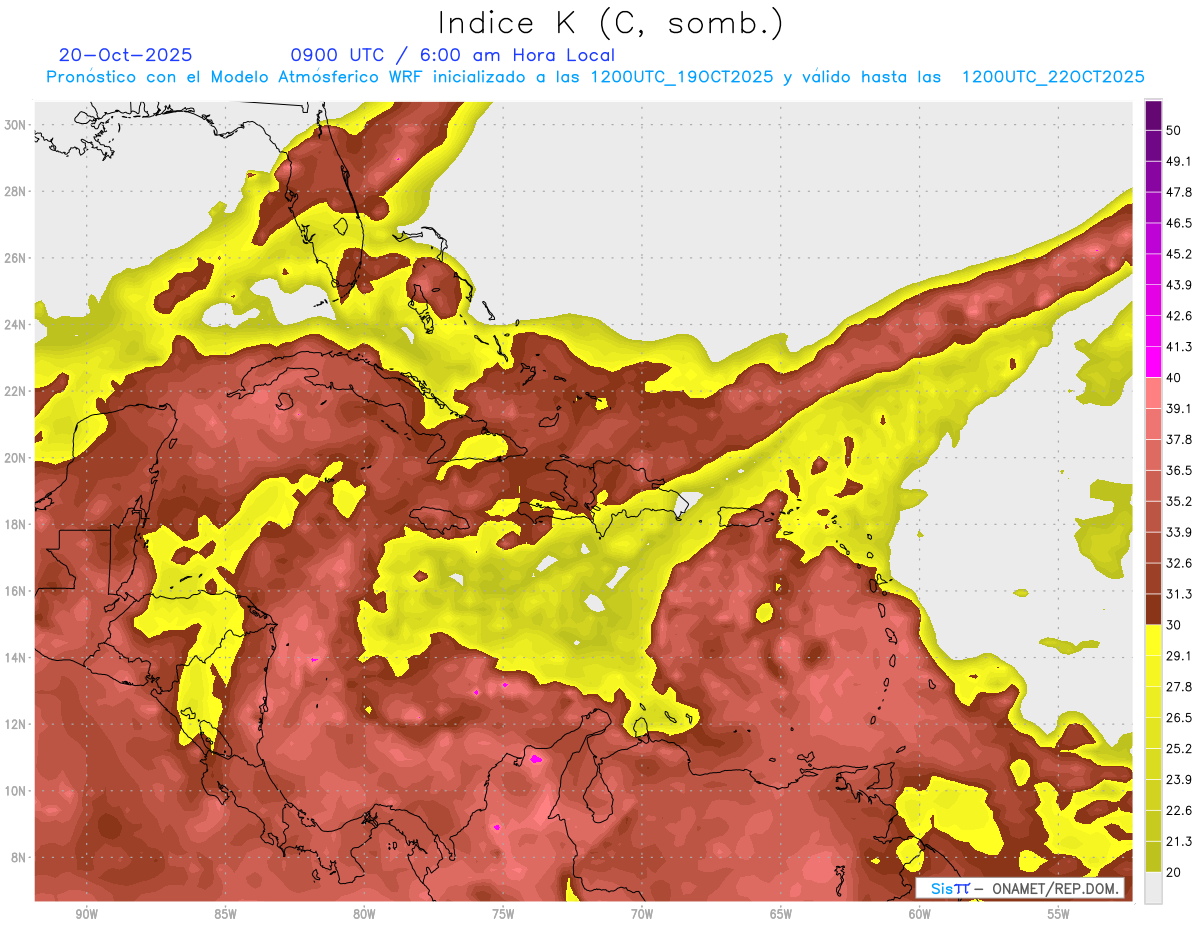This screenshot has height=927, width=1200.
Task: Click the colorbar label "25.2"
Action: (x=1179, y=749)
